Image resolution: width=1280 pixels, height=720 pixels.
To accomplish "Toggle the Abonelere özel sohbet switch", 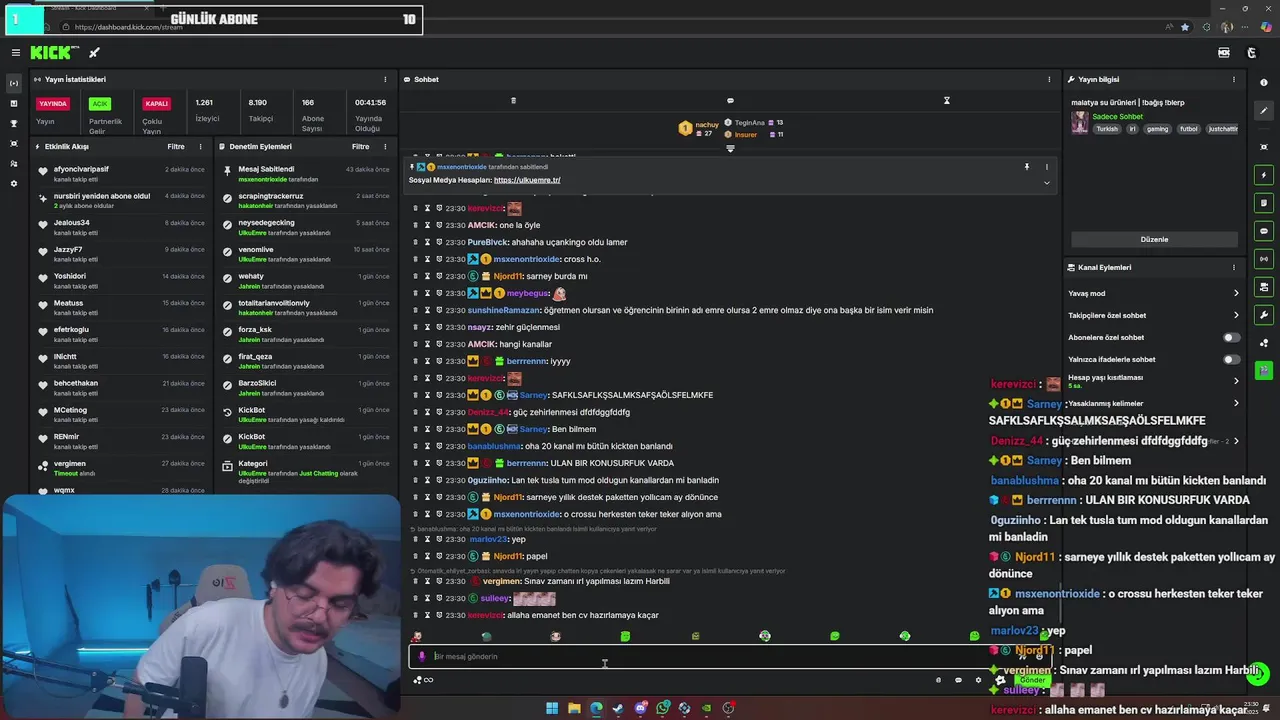I will coord(1231,338).
